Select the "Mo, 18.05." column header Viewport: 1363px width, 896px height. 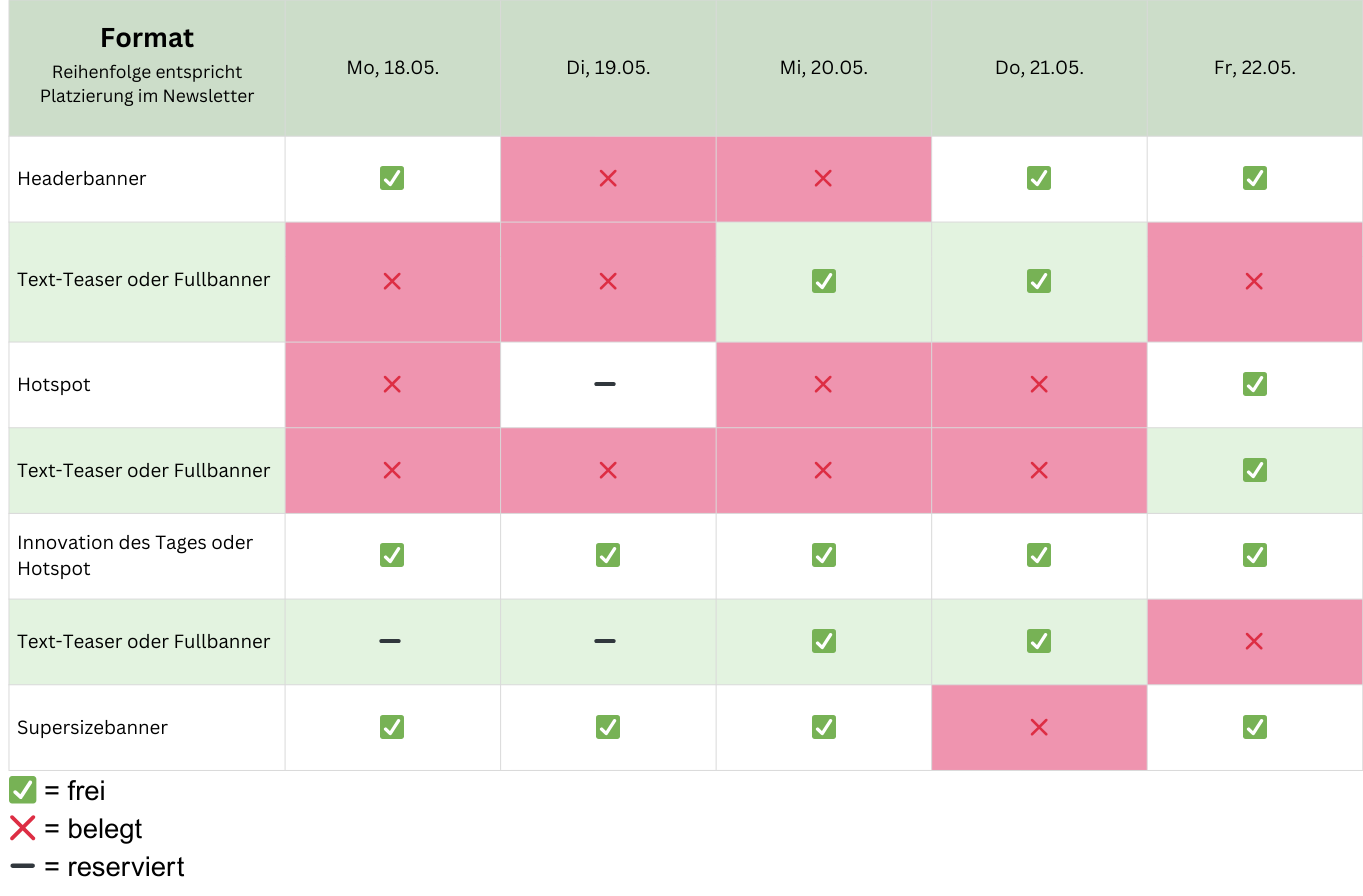pos(393,69)
